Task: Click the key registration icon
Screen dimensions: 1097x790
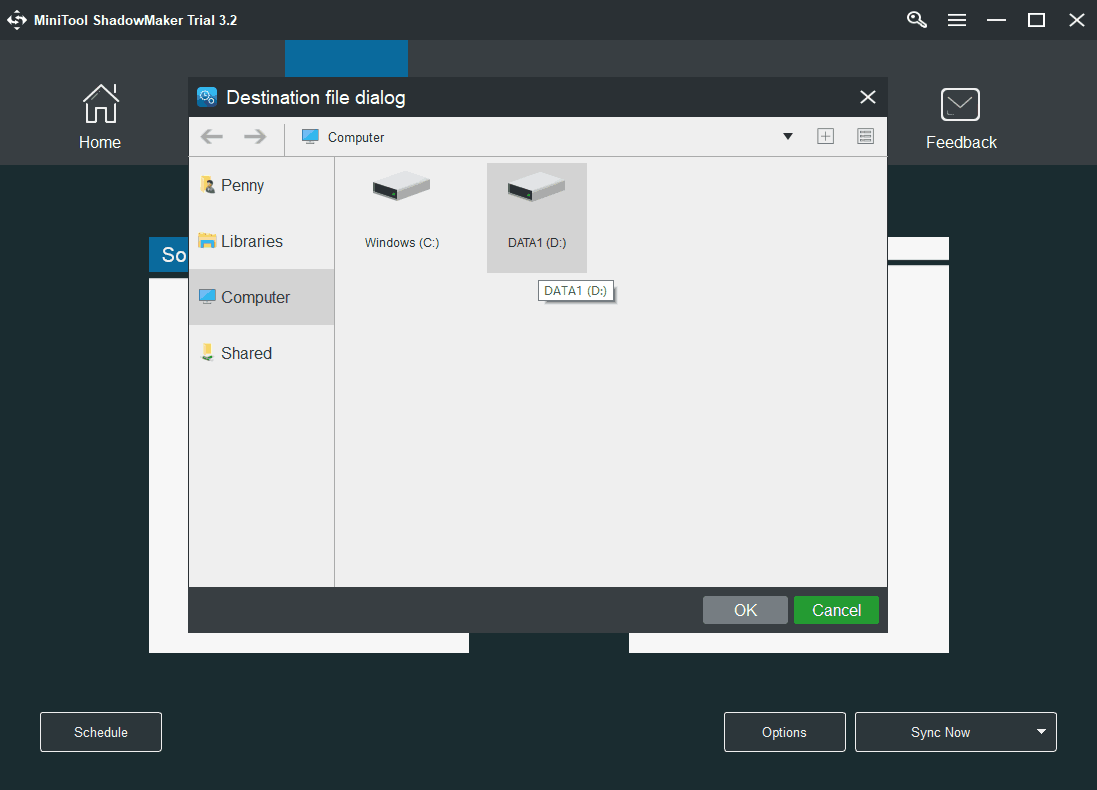Action: (916, 20)
